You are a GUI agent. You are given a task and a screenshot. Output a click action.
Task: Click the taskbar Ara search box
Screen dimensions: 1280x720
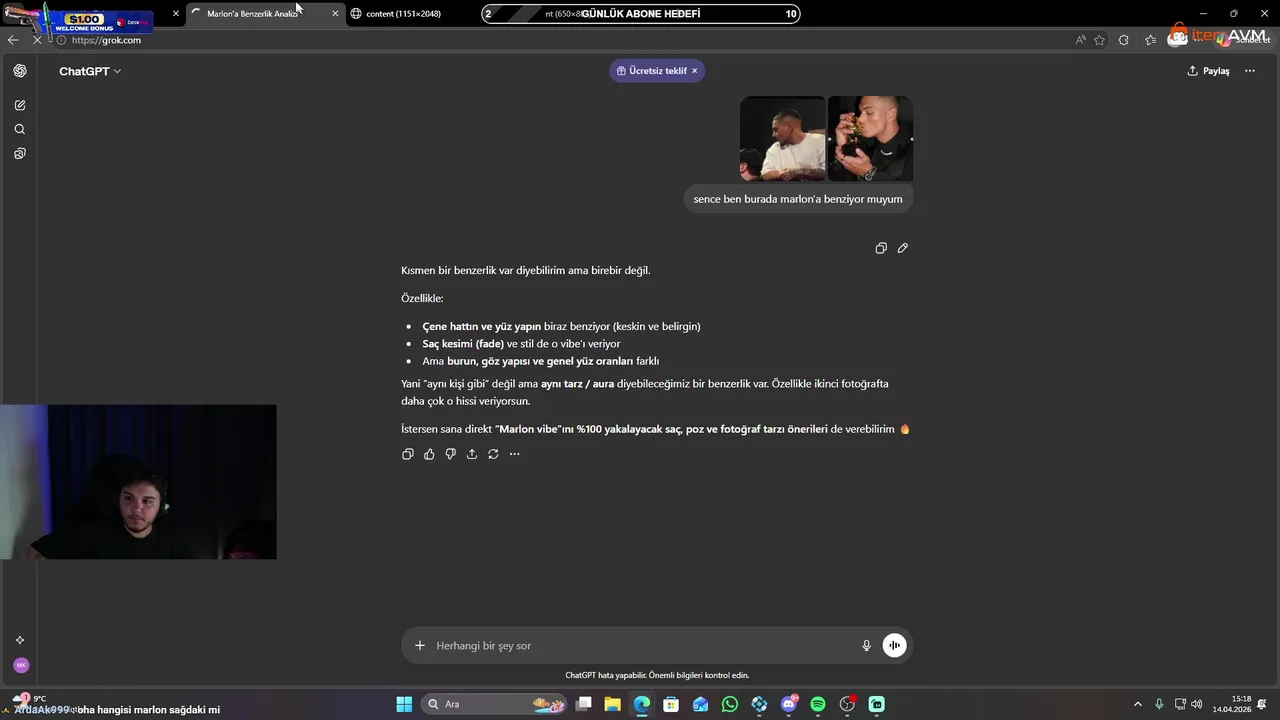click(x=495, y=704)
